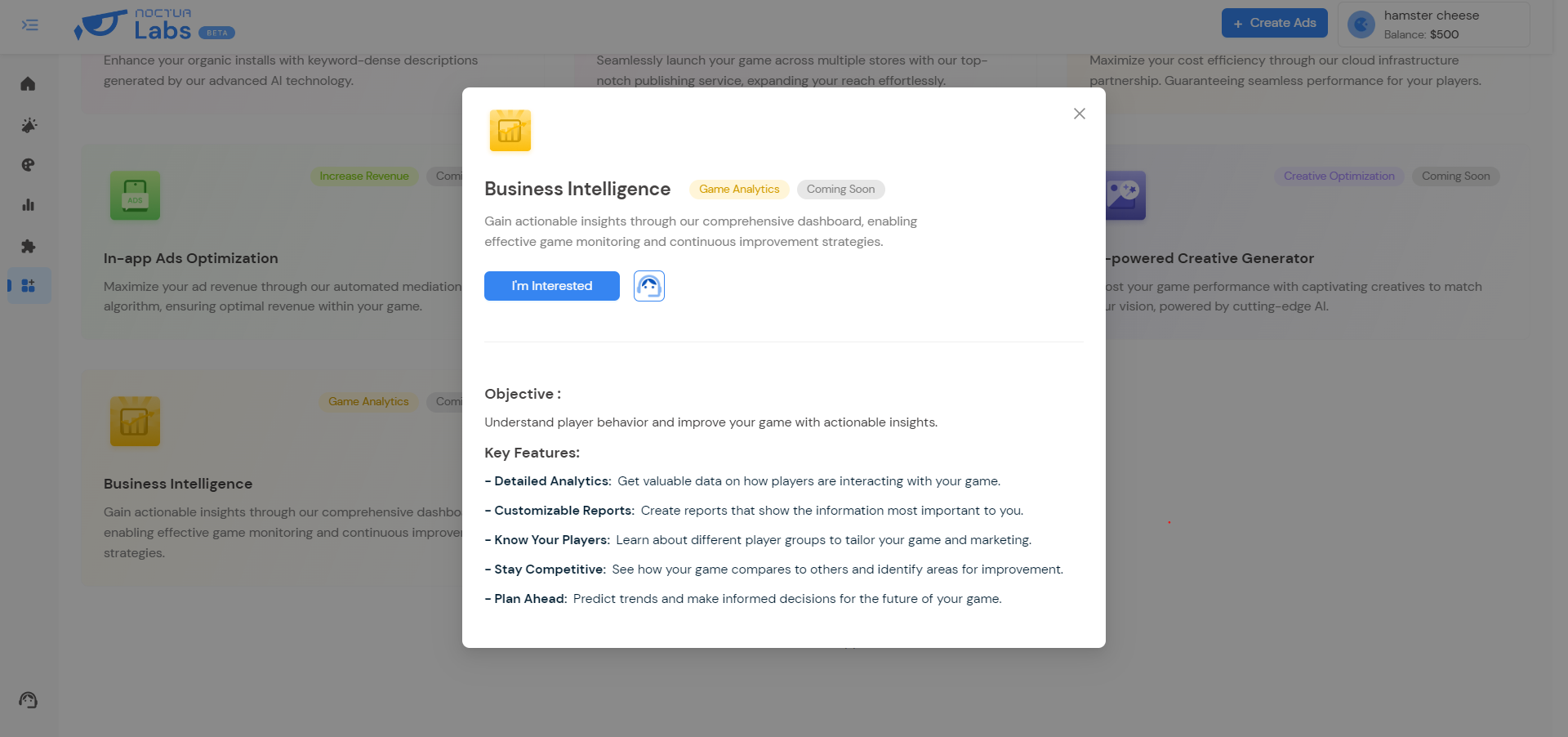
Task: Click the Business Intelligence chart icon in modal
Action: click(510, 131)
